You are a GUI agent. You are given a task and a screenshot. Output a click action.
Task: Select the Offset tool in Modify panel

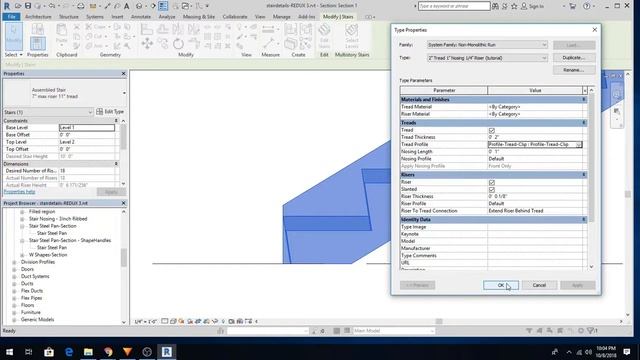[162, 29]
